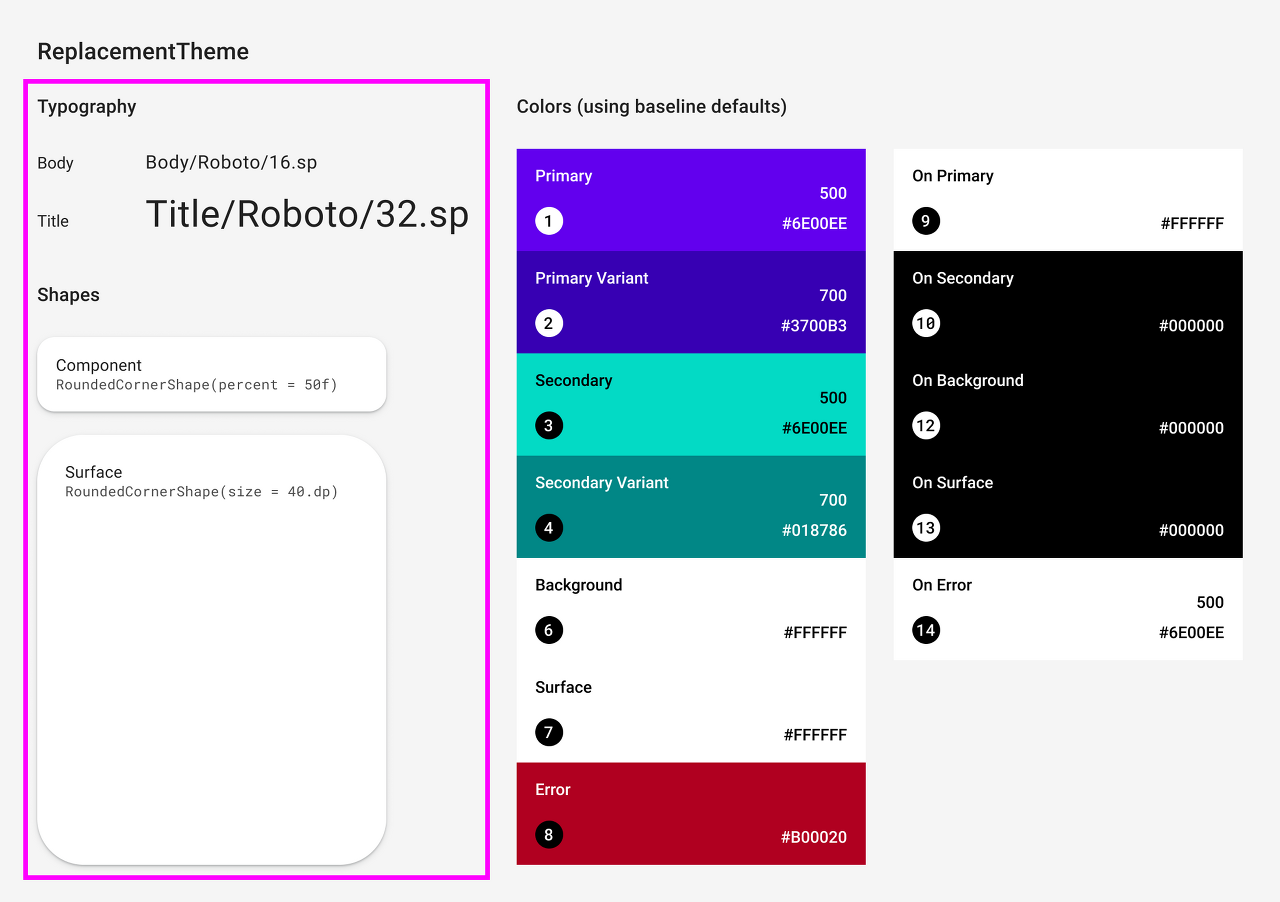The image size is (1280, 902).
Task: Click the number 2 badge on Primary Variant
Action: point(549,323)
